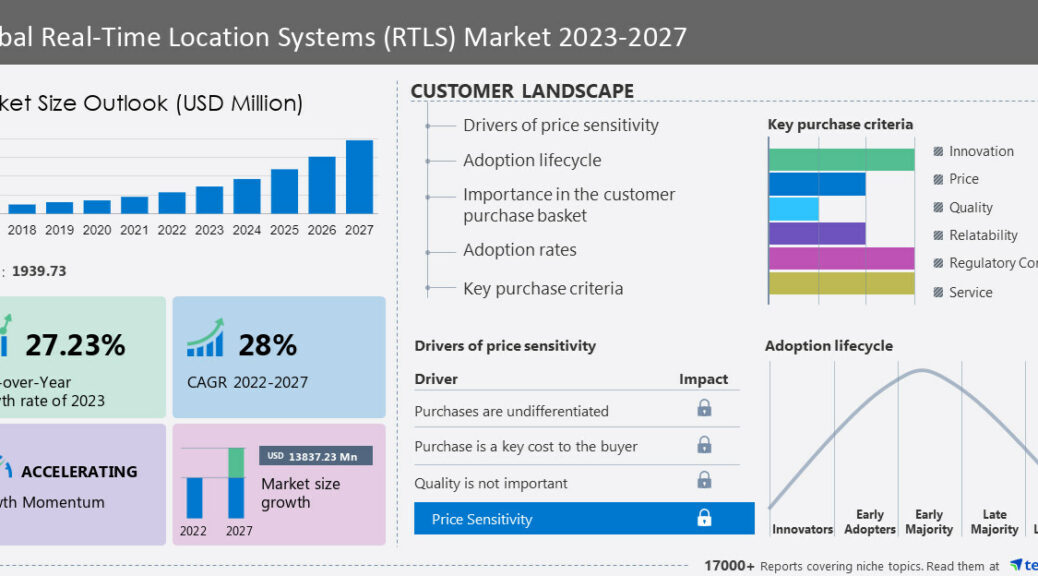Click lock icon beside Purchase is a key cost
The width and height of the screenshot is (1038, 576).
(704, 444)
